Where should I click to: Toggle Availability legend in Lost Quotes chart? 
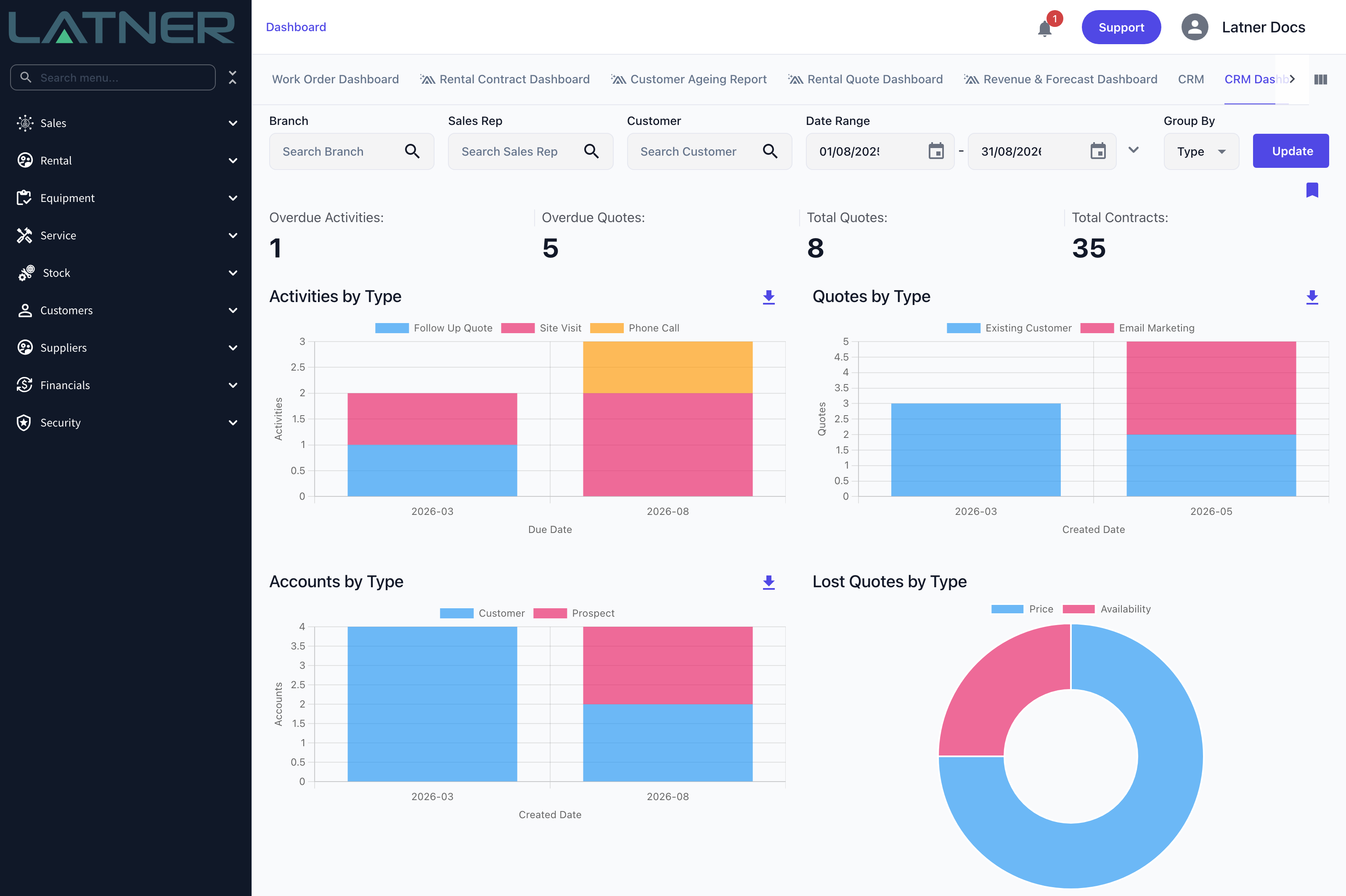click(x=1107, y=609)
